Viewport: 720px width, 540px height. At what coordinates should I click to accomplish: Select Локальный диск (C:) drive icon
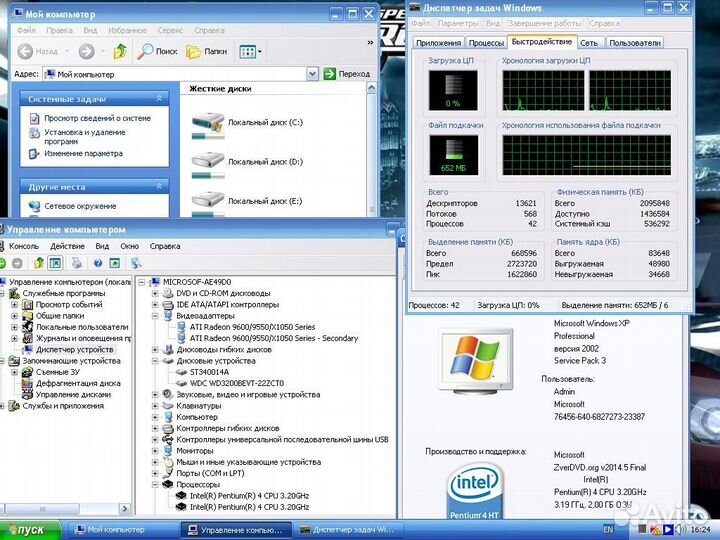click(208, 124)
